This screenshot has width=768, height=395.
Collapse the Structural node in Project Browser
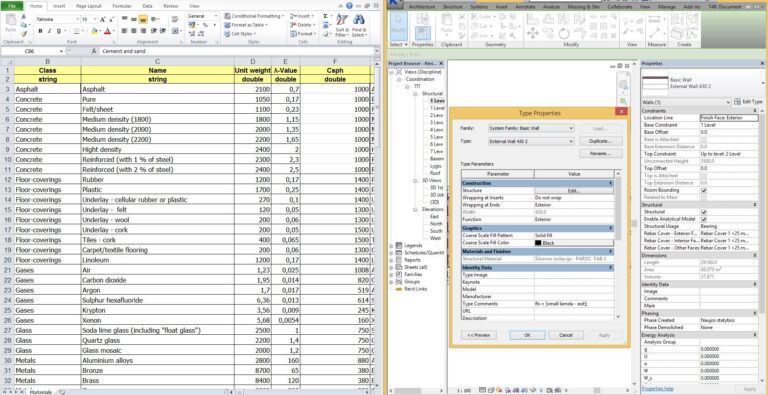click(x=415, y=94)
